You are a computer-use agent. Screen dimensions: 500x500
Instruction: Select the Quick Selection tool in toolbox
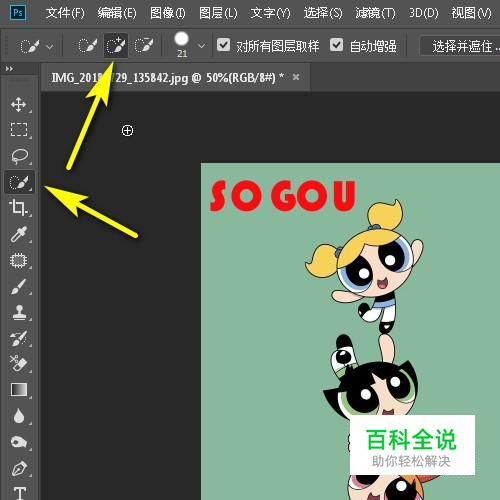(x=19, y=182)
